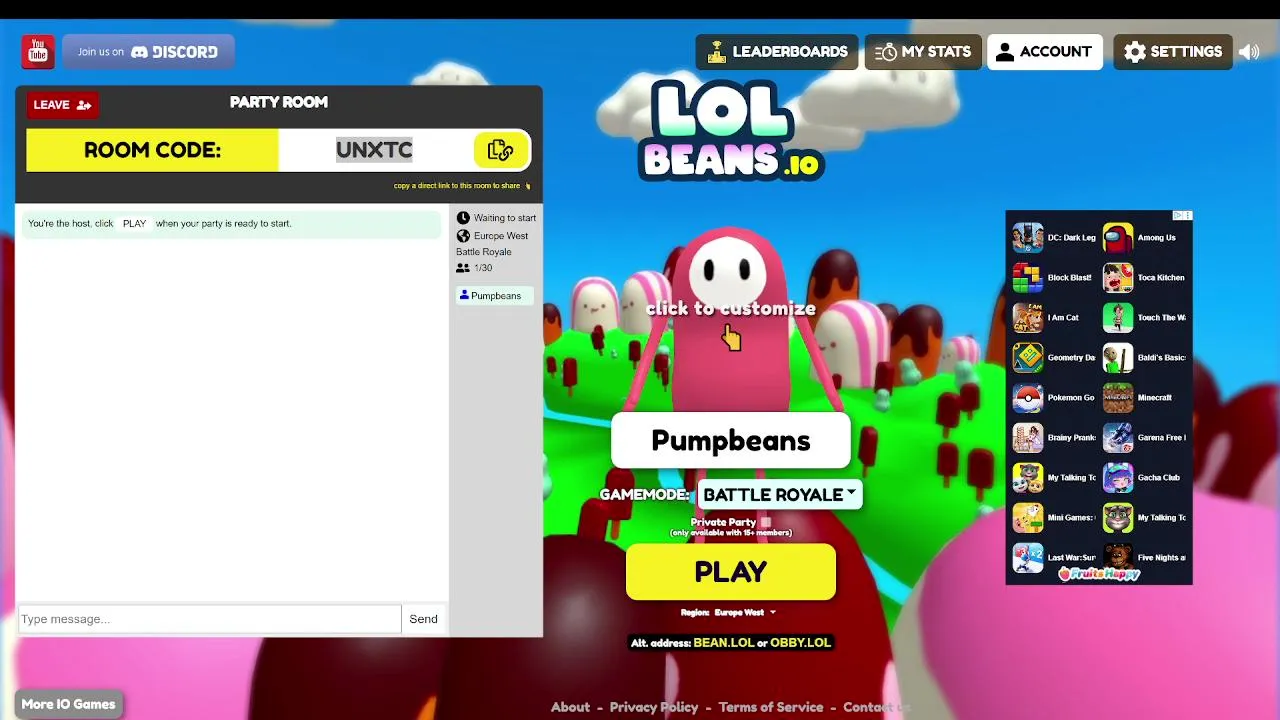Open the I Am Cat ad icon
The height and width of the screenshot is (720, 1280).
click(x=1027, y=318)
